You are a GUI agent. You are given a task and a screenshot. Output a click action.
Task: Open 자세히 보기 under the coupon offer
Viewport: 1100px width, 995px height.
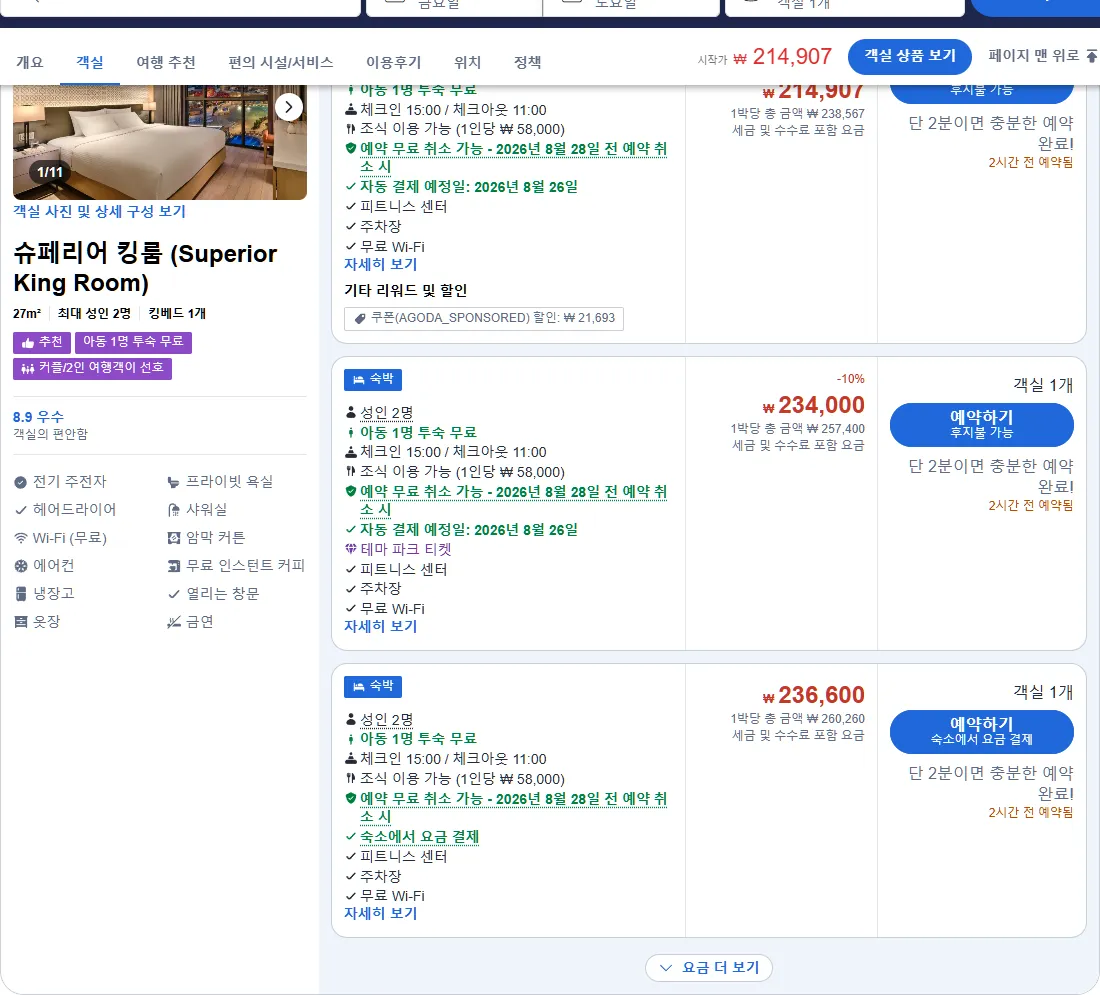(380, 265)
